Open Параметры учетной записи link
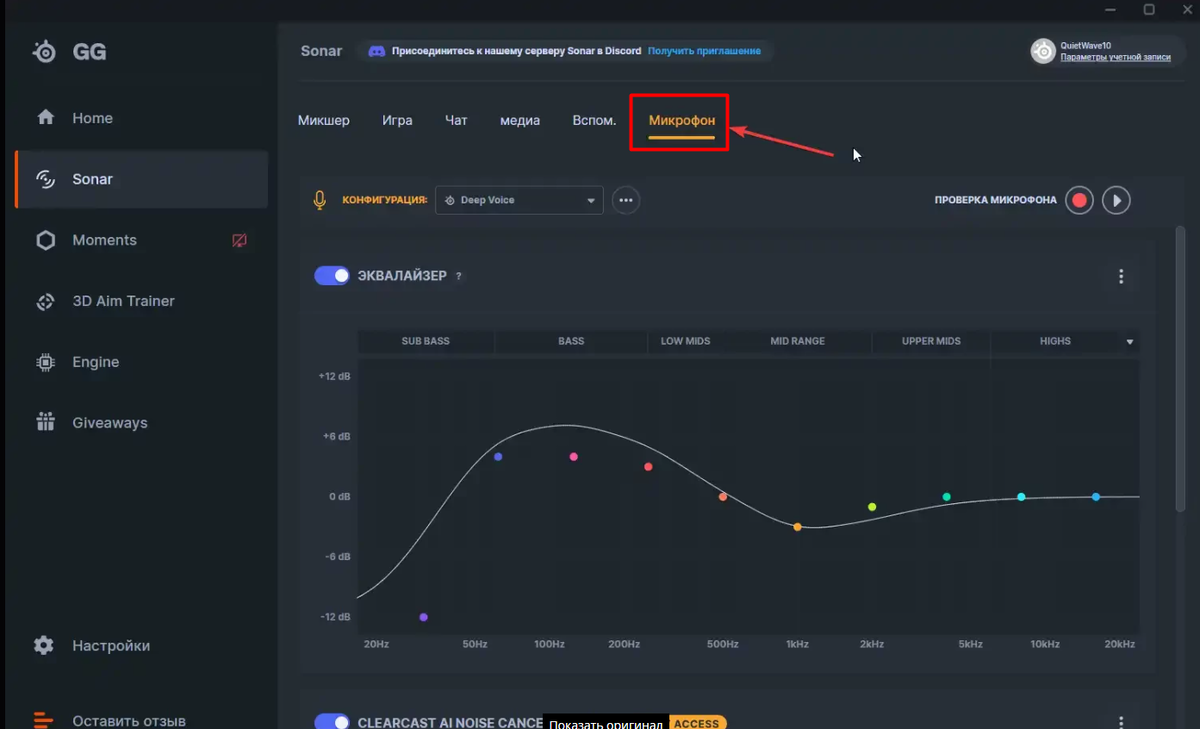Screen dimensions: 1200x729 click(x=1115, y=57)
